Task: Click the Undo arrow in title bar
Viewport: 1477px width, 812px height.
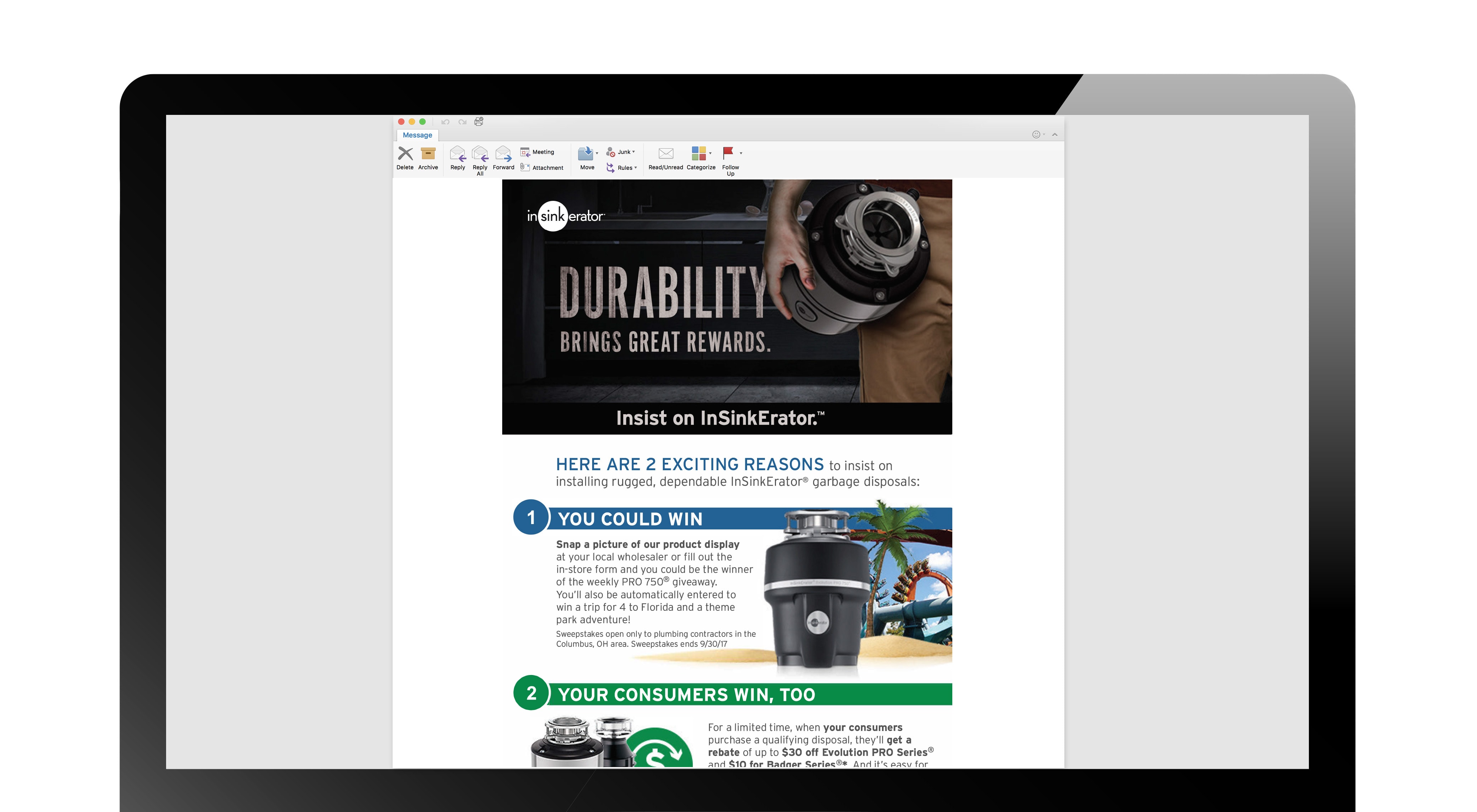Action: pos(445,122)
